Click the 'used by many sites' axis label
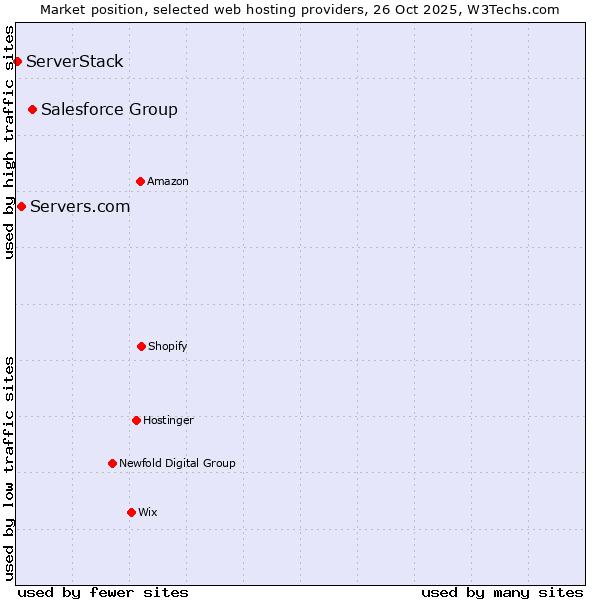The image size is (600, 600). 502,592
